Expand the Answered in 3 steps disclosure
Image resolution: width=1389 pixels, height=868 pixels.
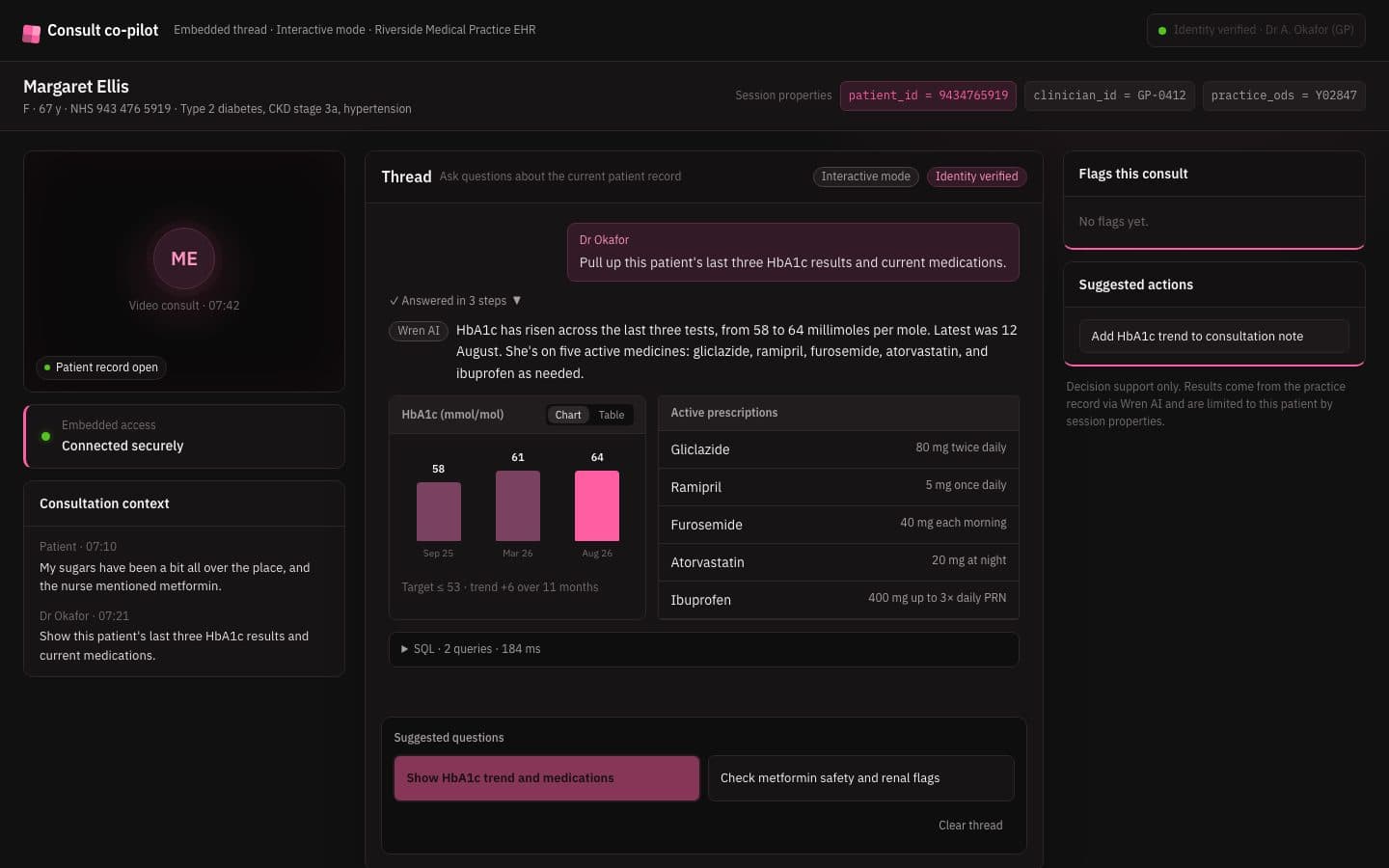pos(455,301)
